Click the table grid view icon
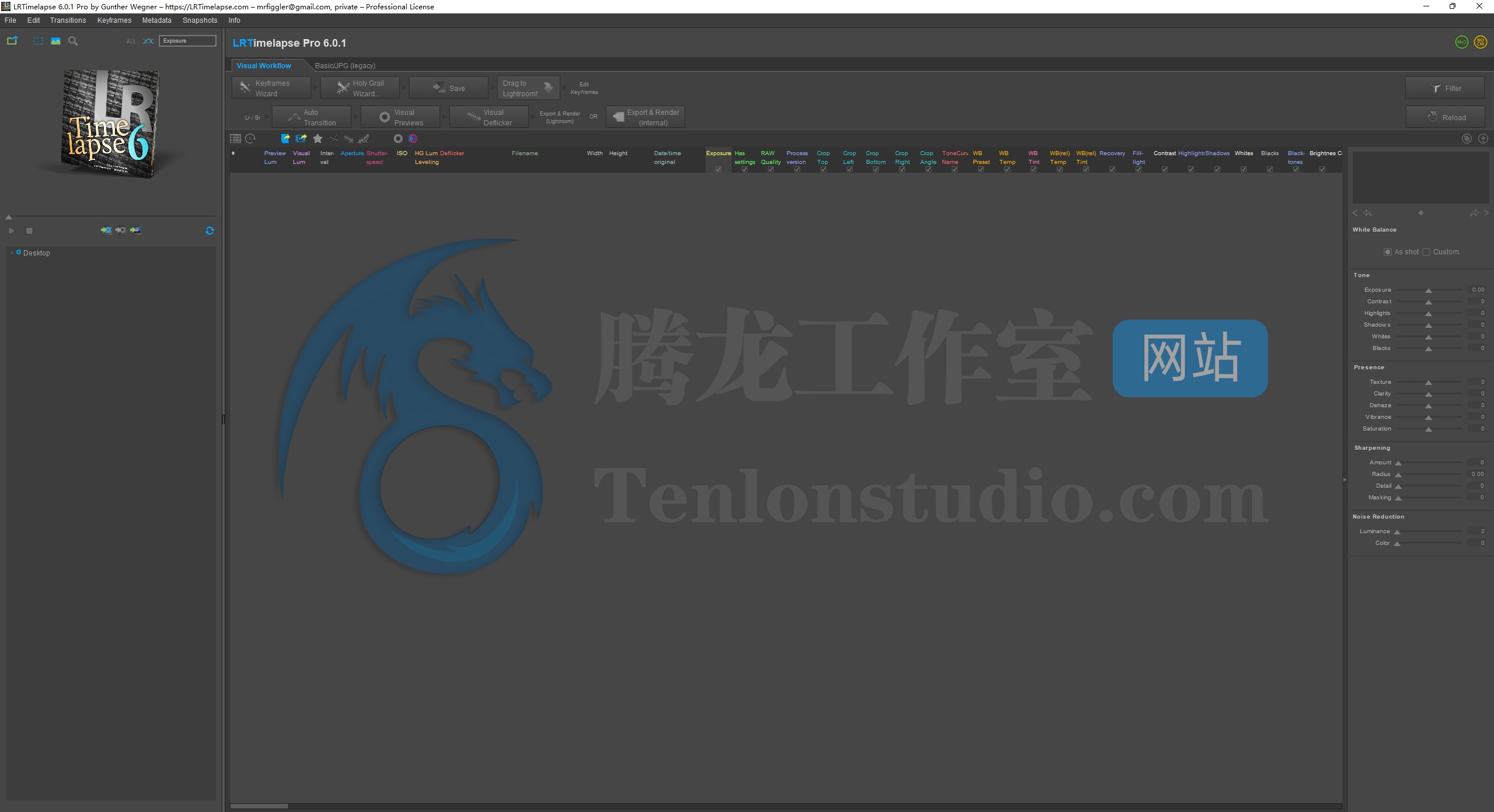Viewport: 1494px width, 812px height. [235, 138]
